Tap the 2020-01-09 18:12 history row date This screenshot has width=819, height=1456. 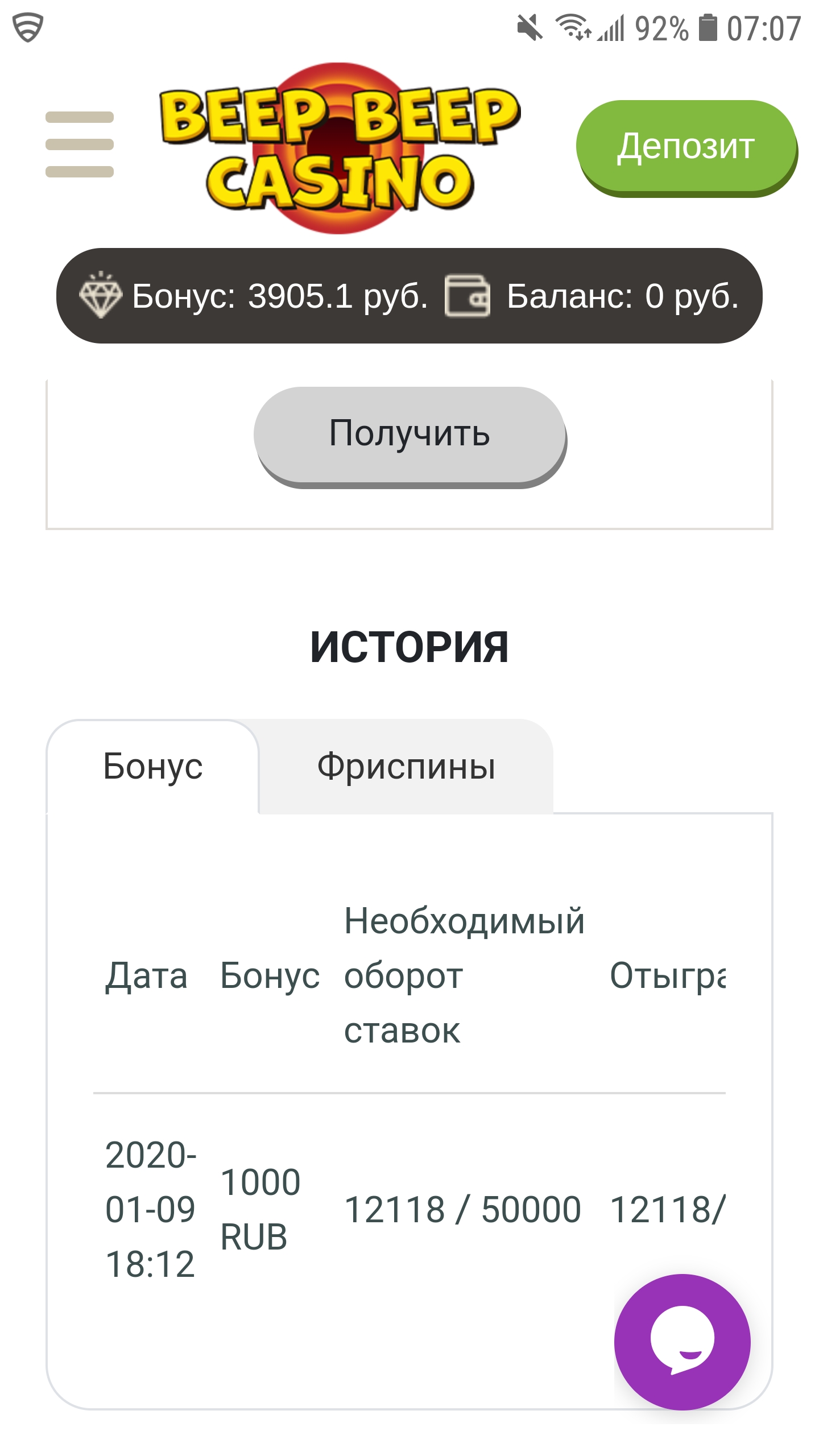click(151, 1209)
